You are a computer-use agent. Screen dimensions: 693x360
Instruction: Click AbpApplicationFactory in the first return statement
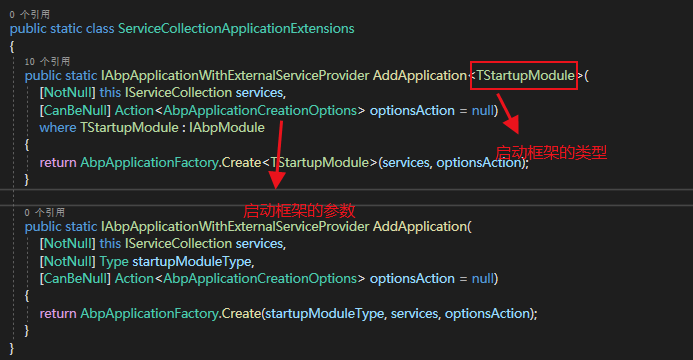click(149, 163)
